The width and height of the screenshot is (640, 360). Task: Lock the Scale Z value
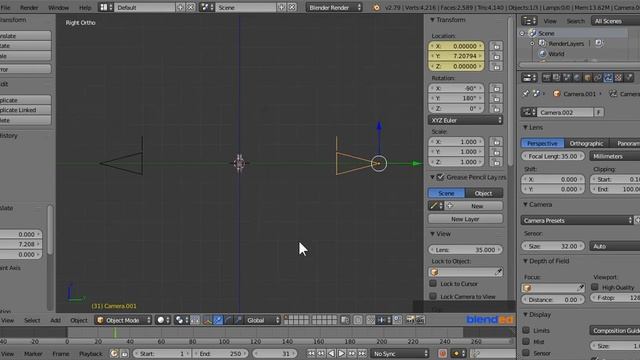496,162
